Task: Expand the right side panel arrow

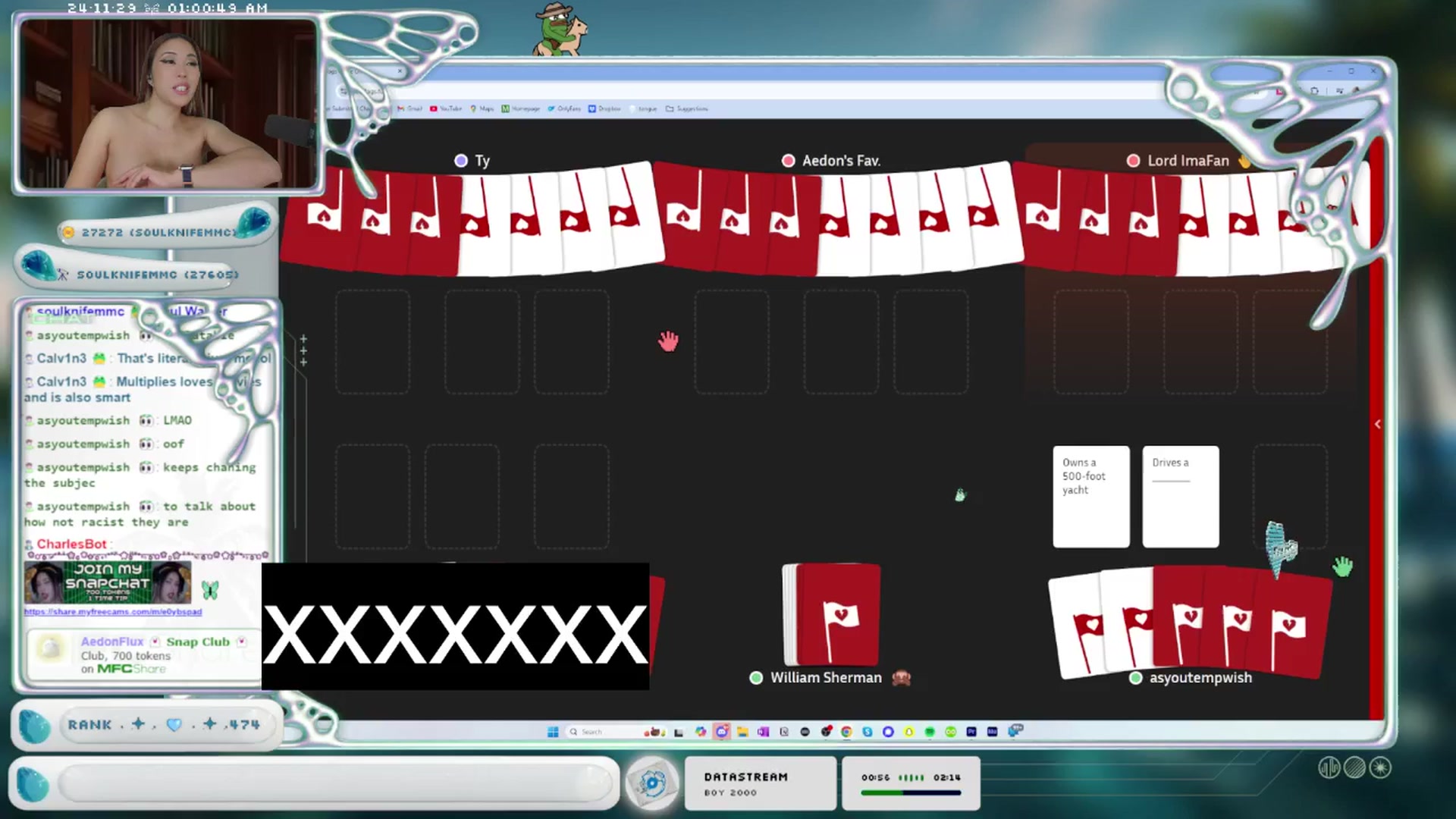Action: pos(1378,424)
